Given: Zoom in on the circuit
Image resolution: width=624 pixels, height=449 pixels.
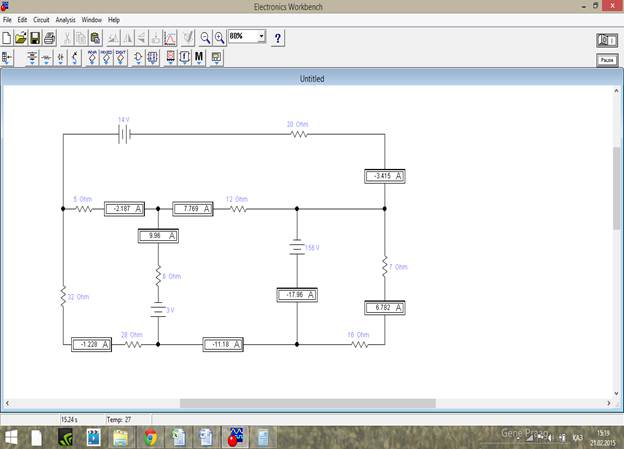Looking at the screenshot, I should click(x=219, y=38).
